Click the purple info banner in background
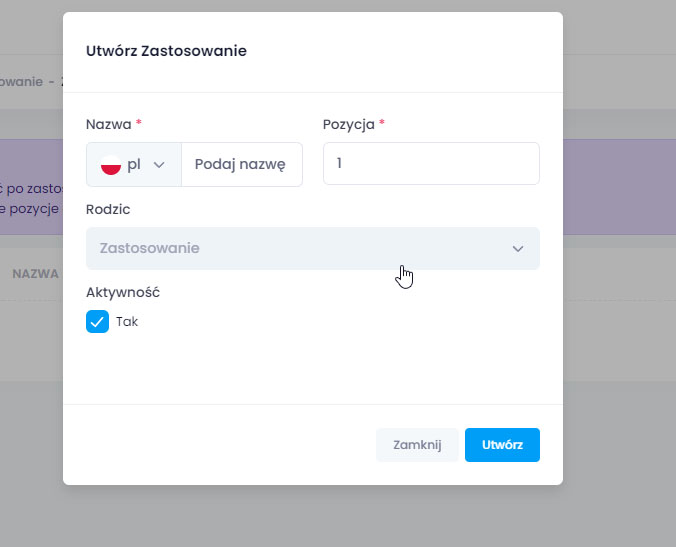Image resolution: width=676 pixels, height=547 pixels. click(x=30, y=187)
